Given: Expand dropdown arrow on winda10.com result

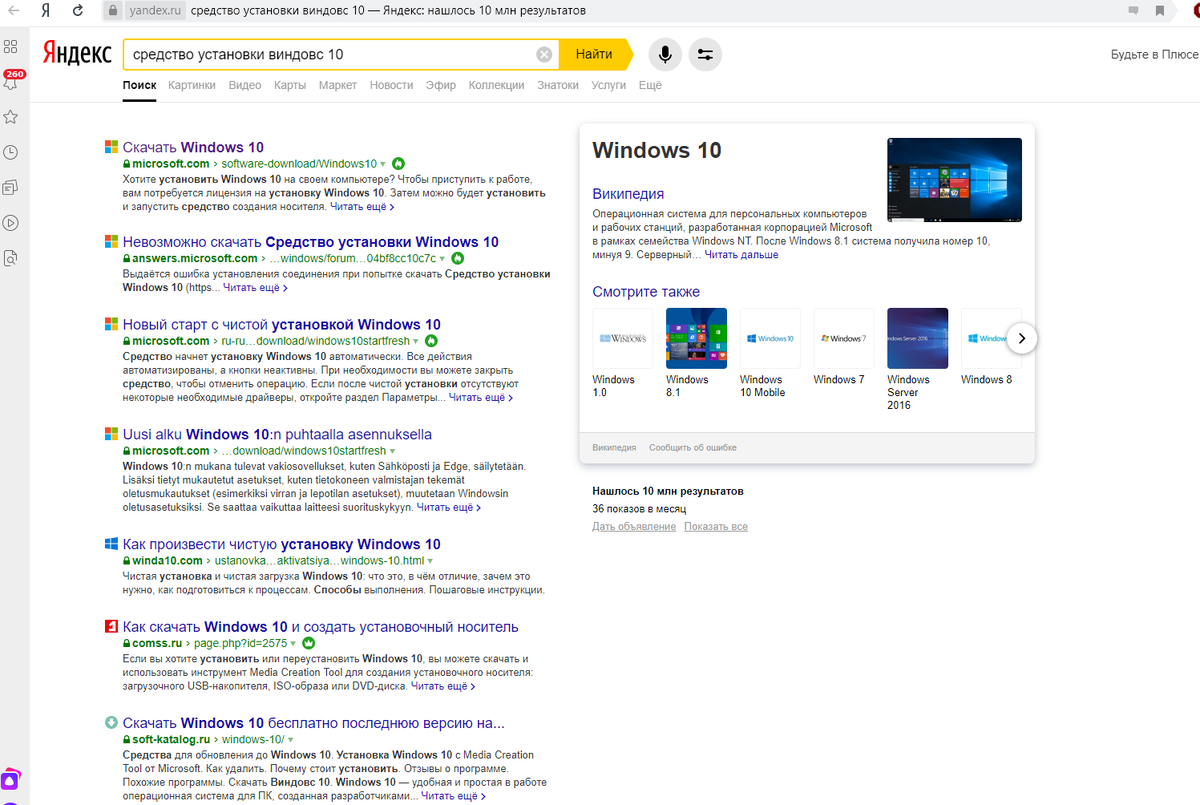Looking at the screenshot, I should pos(429,561).
